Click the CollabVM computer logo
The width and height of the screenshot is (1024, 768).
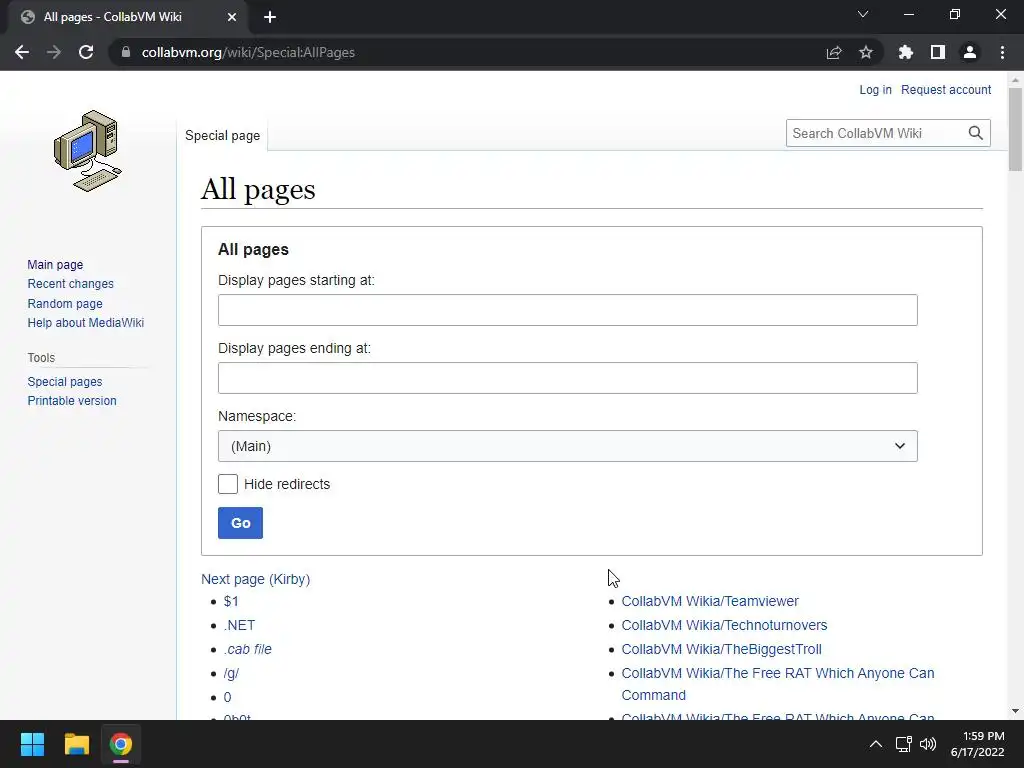tap(87, 150)
